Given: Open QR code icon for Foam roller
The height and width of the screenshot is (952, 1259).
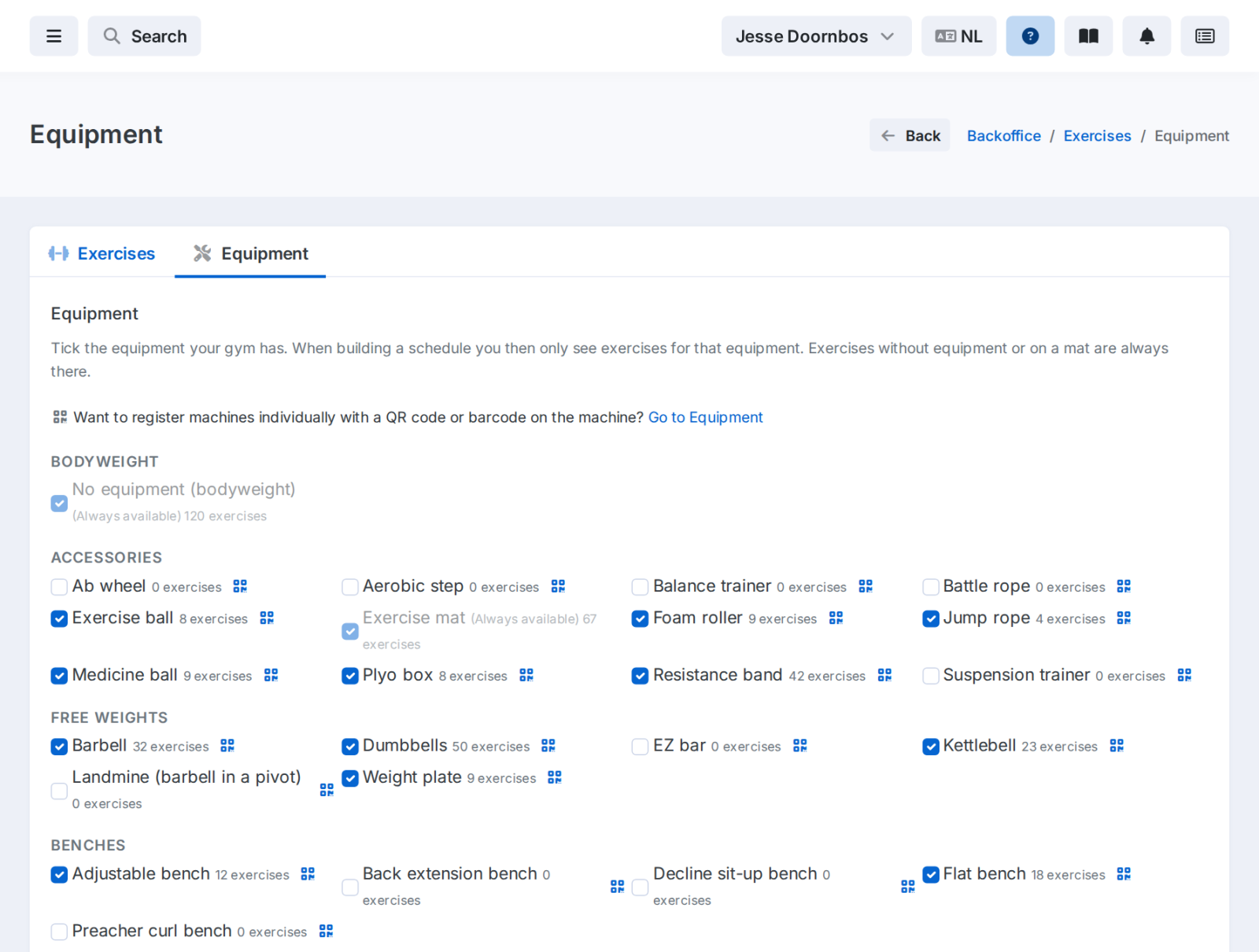Looking at the screenshot, I should pyautogui.click(x=836, y=618).
